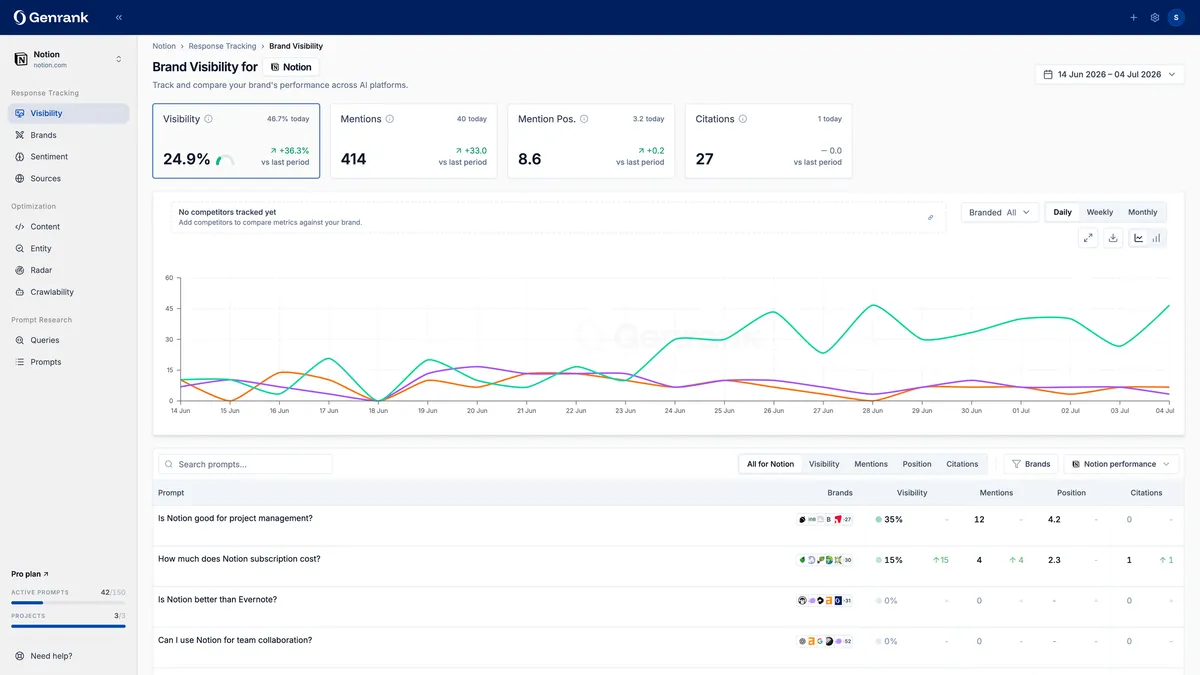1200x675 pixels.
Task: Select All for Notion tab
Action: (x=770, y=464)
